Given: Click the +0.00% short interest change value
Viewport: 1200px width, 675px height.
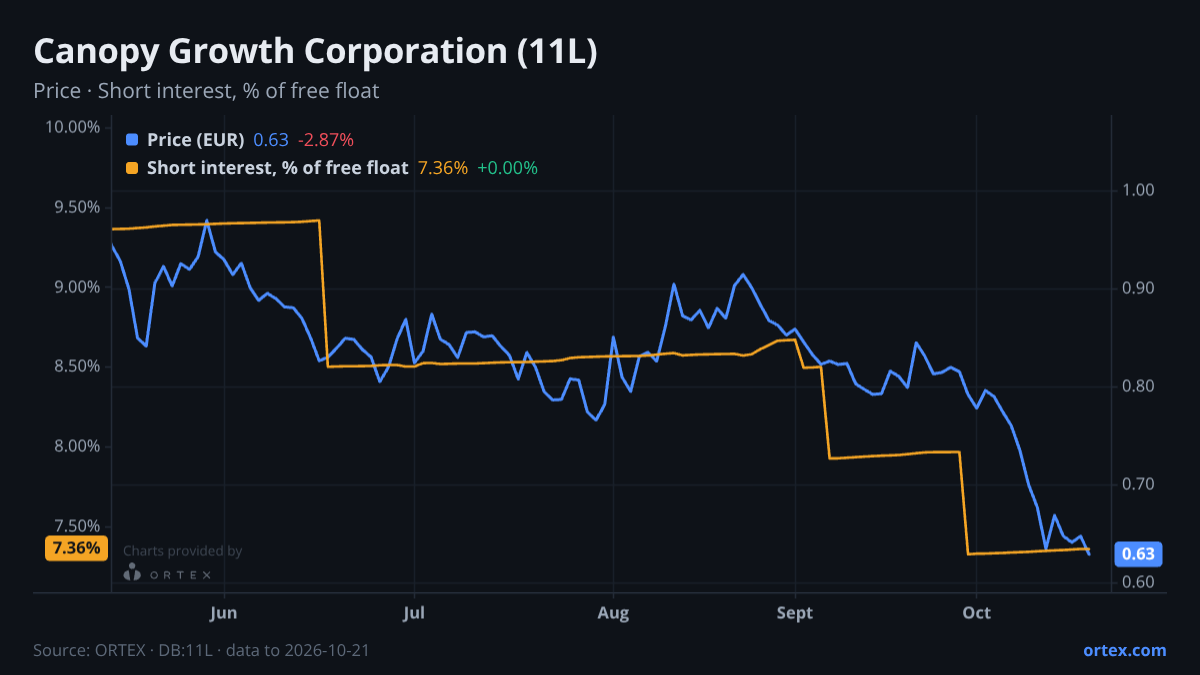Looking at the screenshot, I should click(507, 168).
